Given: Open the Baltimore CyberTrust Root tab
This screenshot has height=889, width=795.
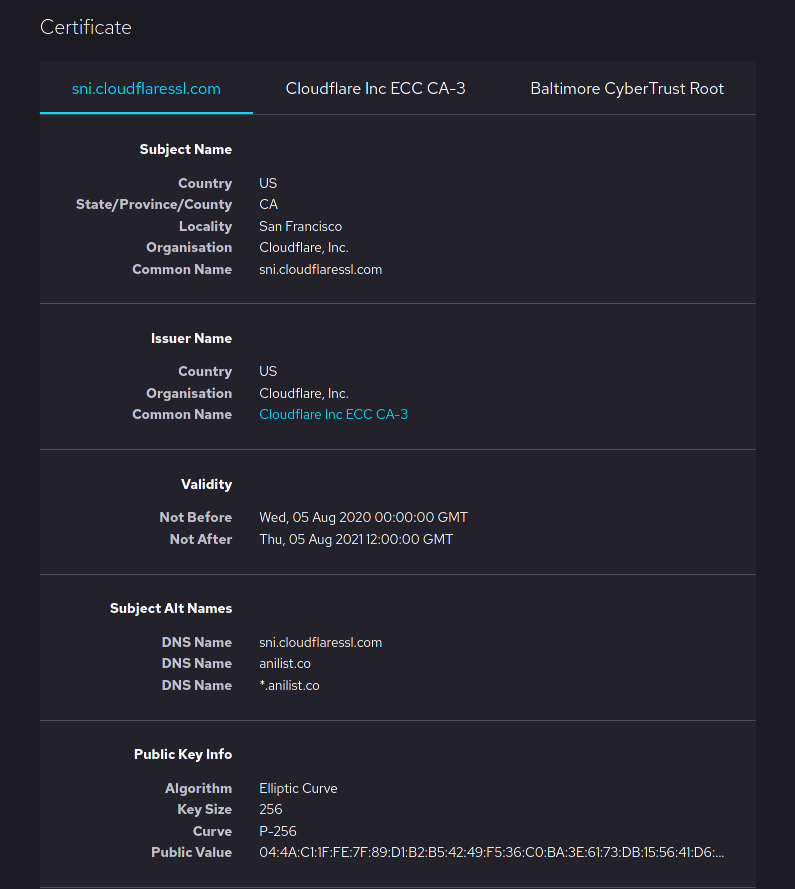Looking at the screenshot, I should (x=627, y=88).
